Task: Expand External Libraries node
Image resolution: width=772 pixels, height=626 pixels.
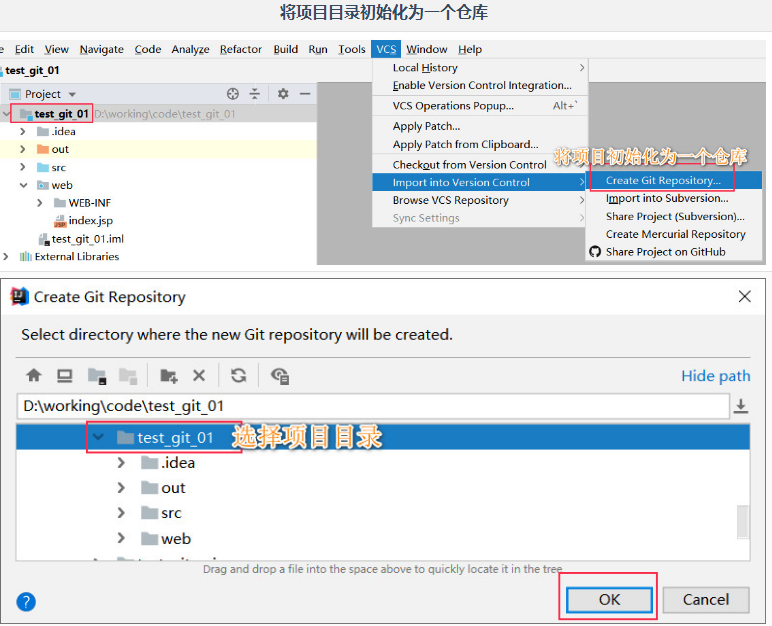Action: coord(5,257)
